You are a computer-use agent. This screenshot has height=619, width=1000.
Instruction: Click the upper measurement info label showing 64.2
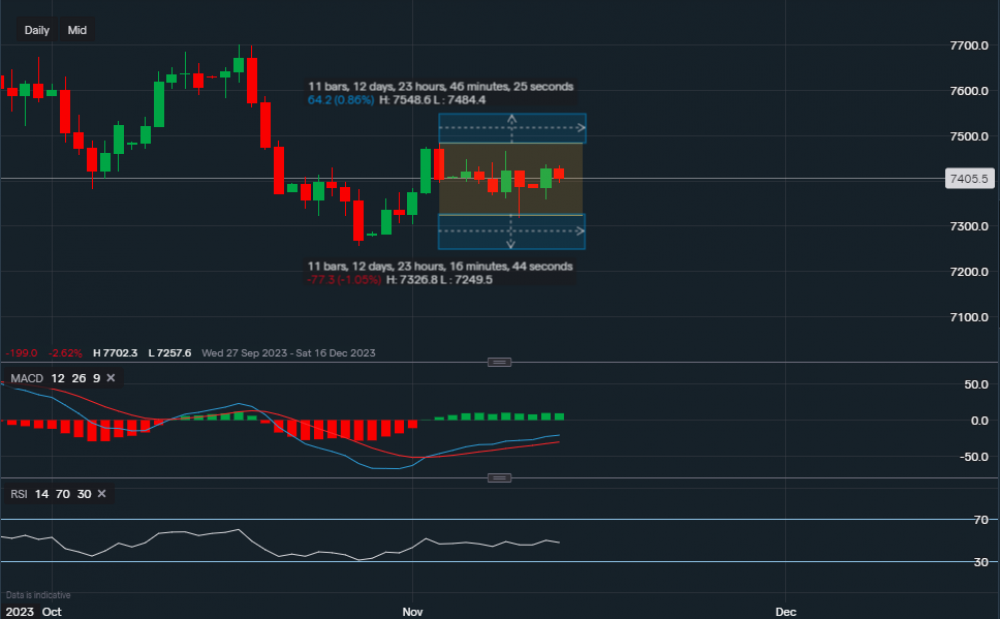[x=440, y=94]
